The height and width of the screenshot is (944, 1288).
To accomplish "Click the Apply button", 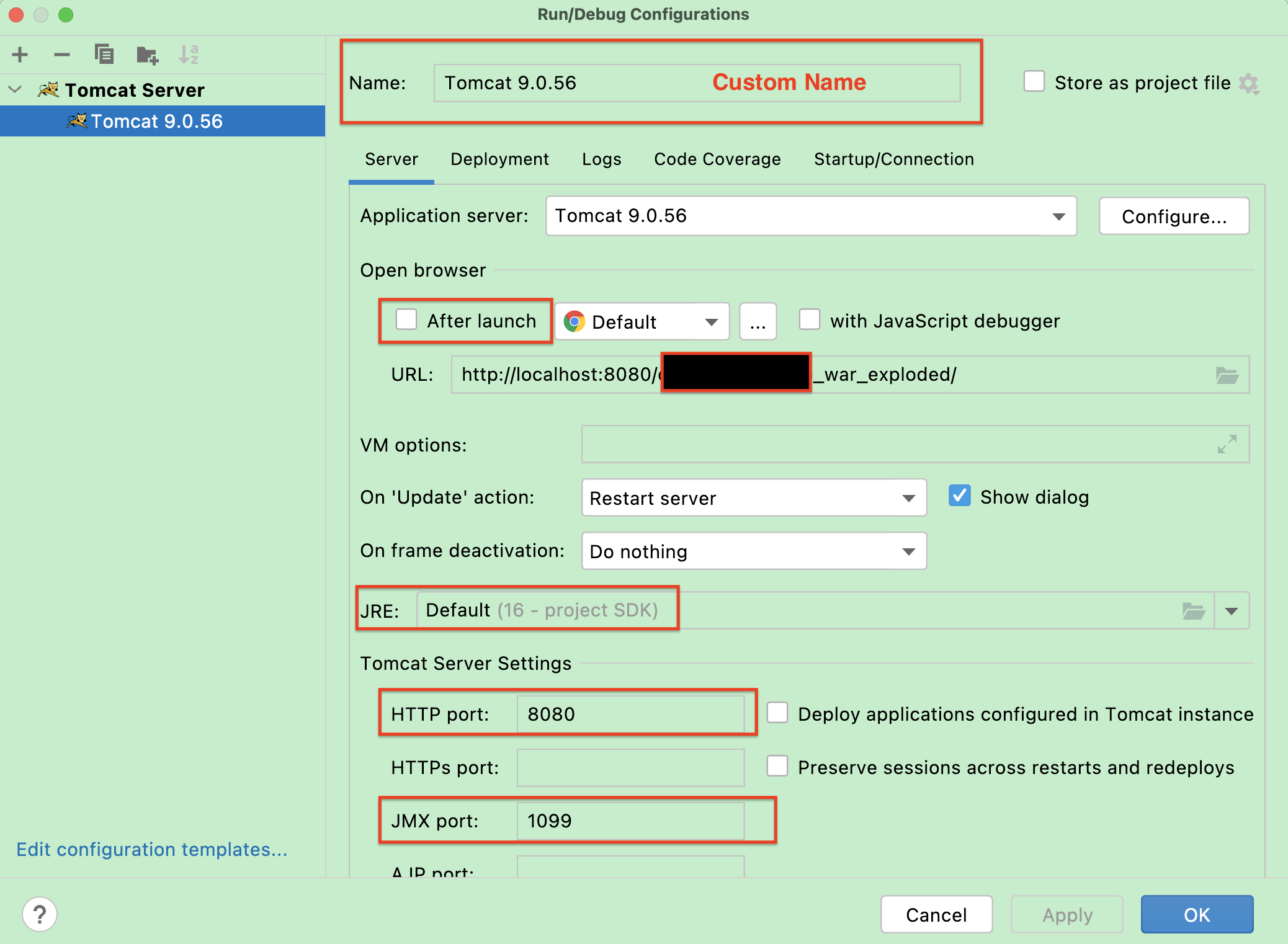I will pos(1067,914).
